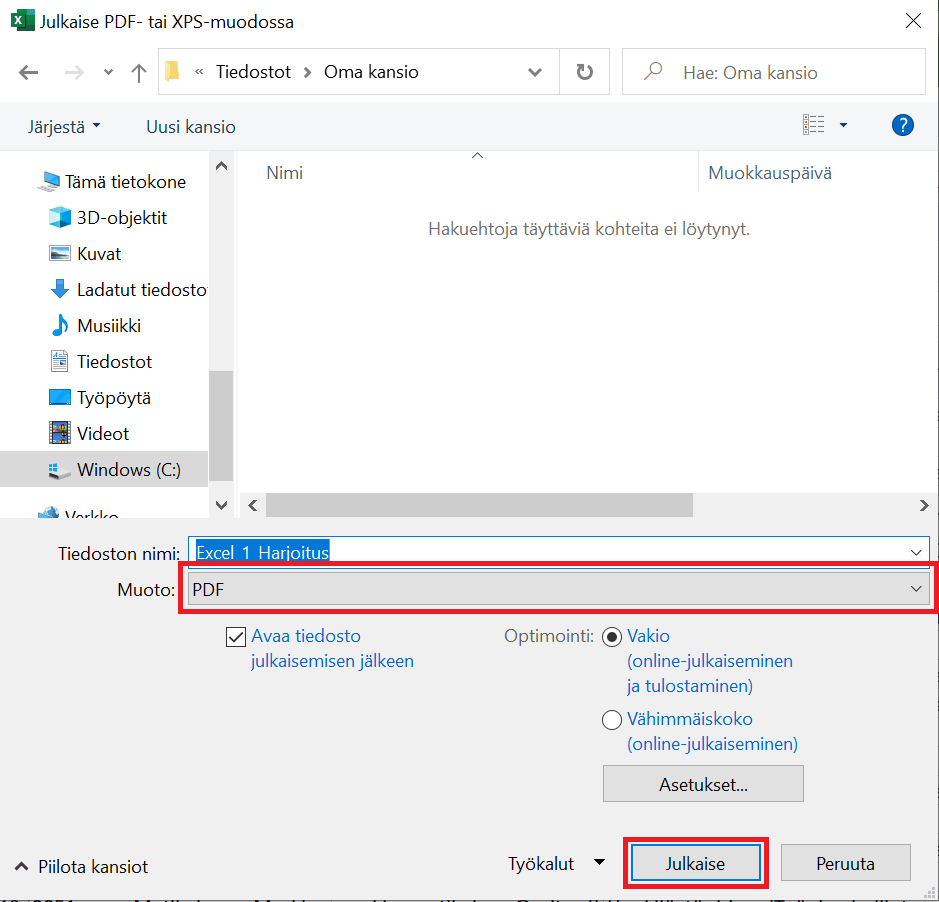The image size is (939, 902).
Task: Go back with the left arrow
Action: point(28,72)
